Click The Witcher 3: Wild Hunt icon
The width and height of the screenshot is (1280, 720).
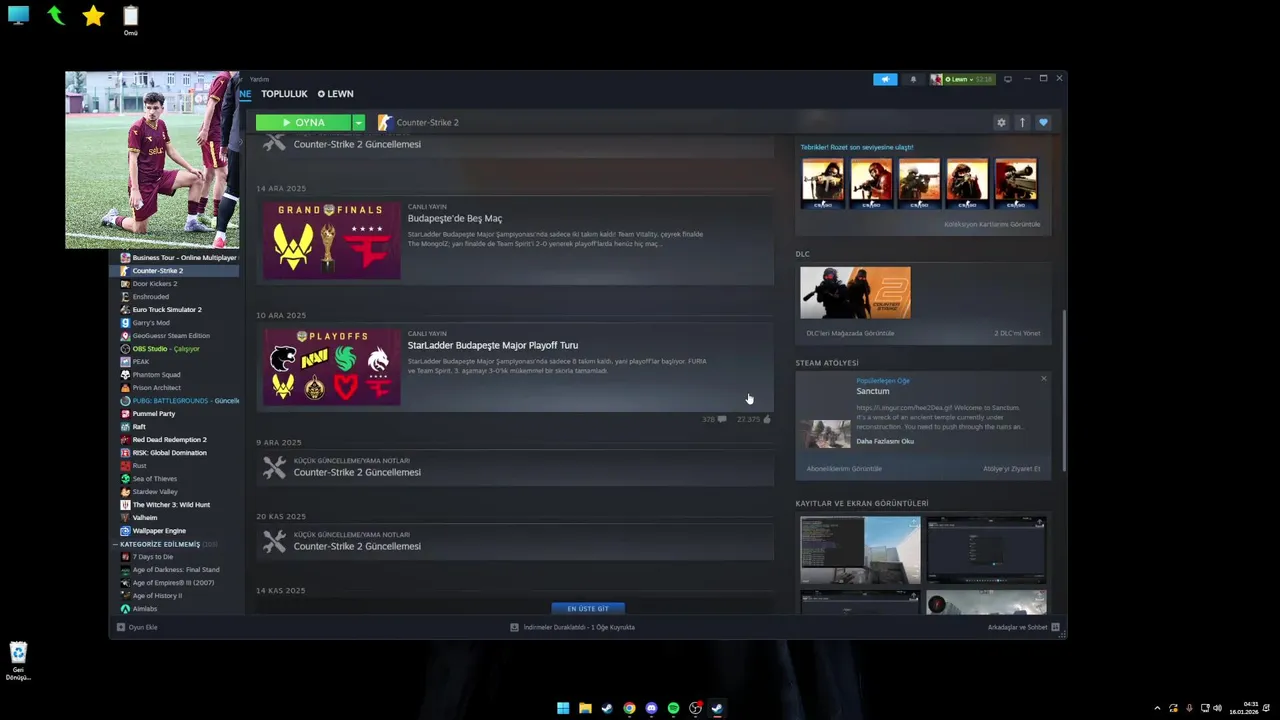click(125, 505)
